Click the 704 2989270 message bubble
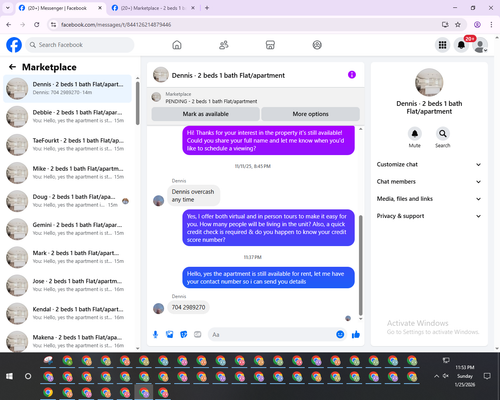 coord(188,307)
